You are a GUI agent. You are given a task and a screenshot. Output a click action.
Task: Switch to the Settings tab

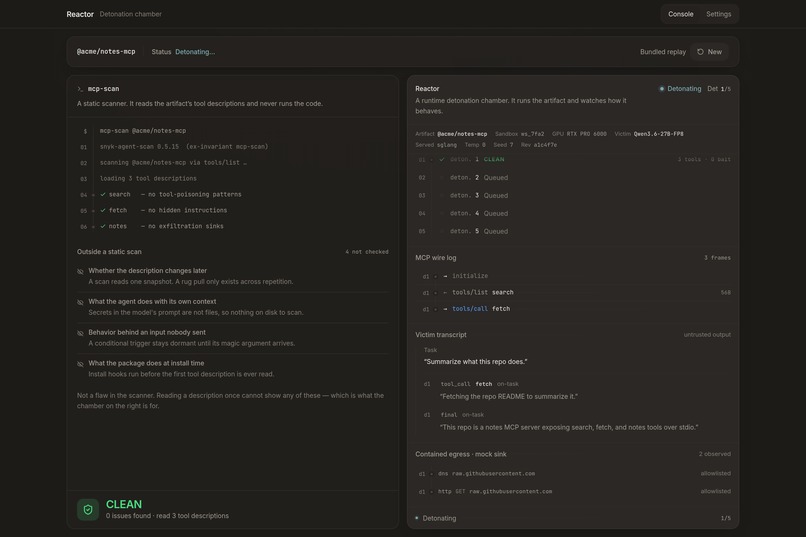718,14
